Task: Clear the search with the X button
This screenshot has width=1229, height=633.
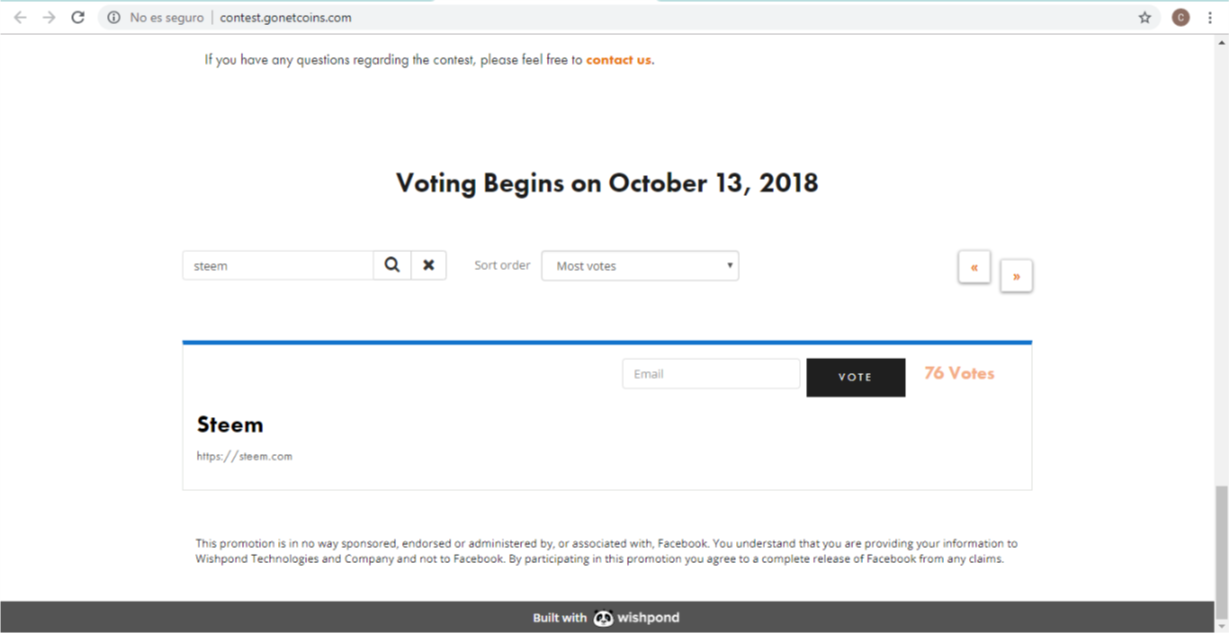Action: 428,265
